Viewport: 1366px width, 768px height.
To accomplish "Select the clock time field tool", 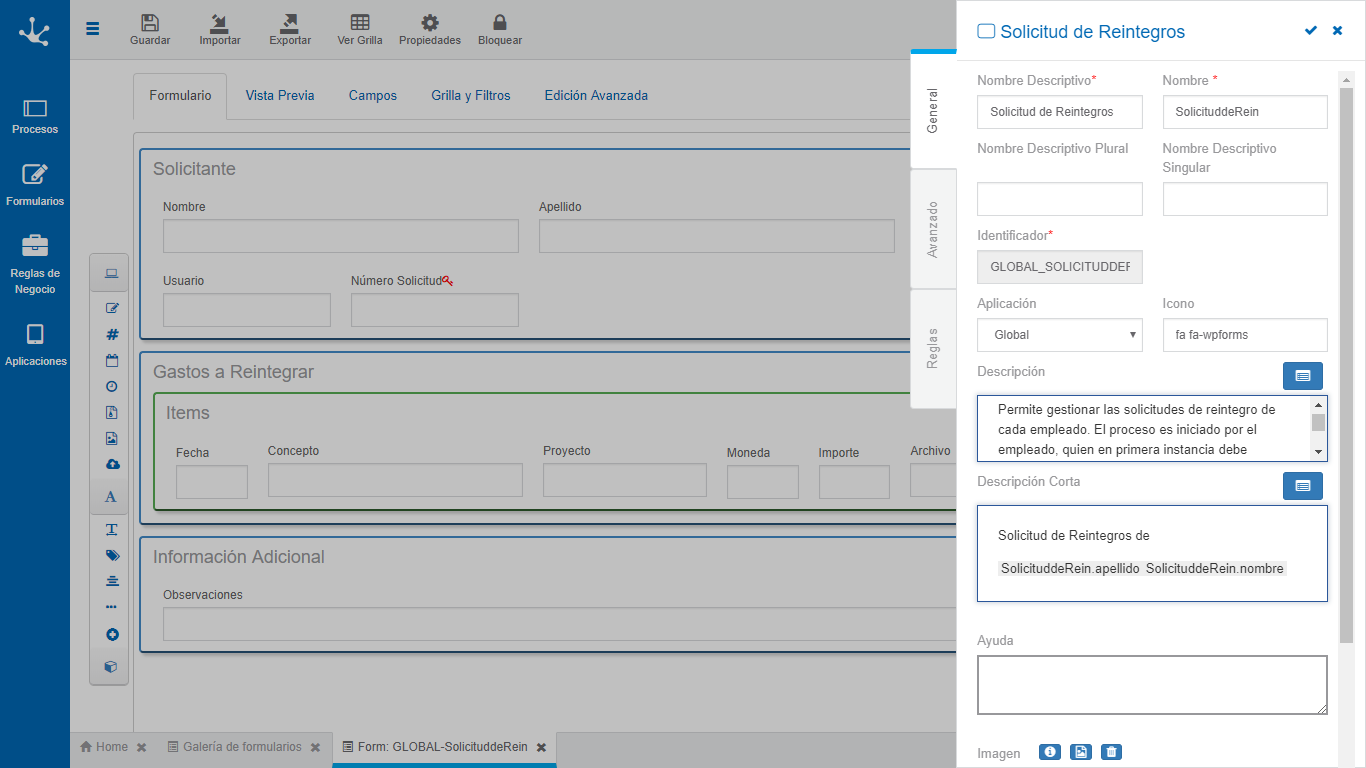I will click(111, 386).
